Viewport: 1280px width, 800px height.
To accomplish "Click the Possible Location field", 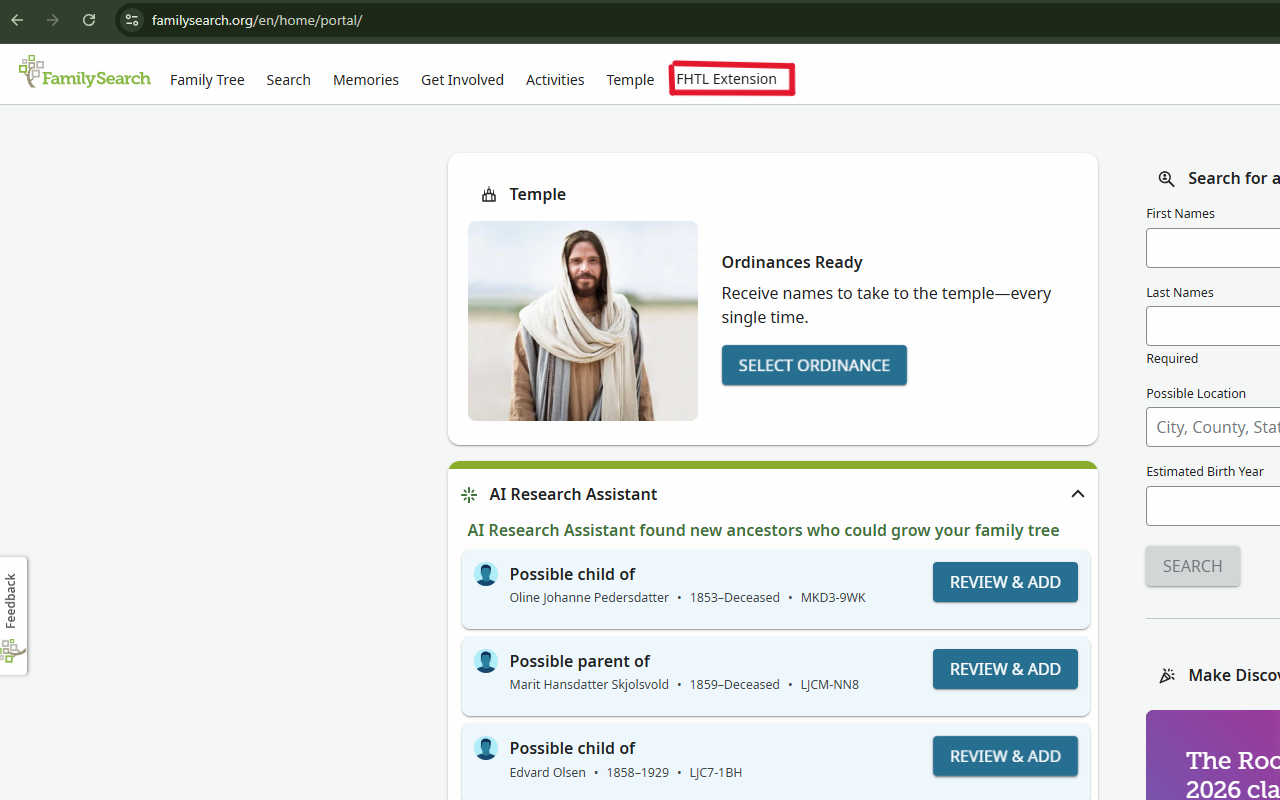I will [1213, 427].
